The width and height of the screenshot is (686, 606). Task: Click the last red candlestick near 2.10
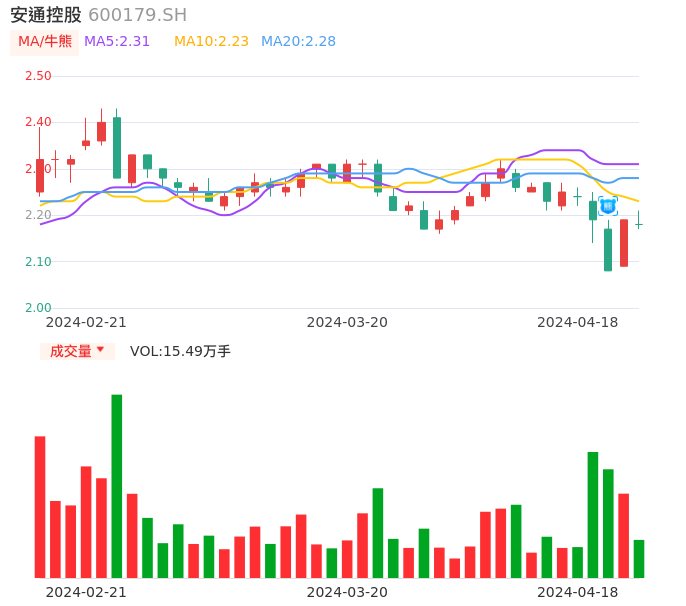coord(624,243)
